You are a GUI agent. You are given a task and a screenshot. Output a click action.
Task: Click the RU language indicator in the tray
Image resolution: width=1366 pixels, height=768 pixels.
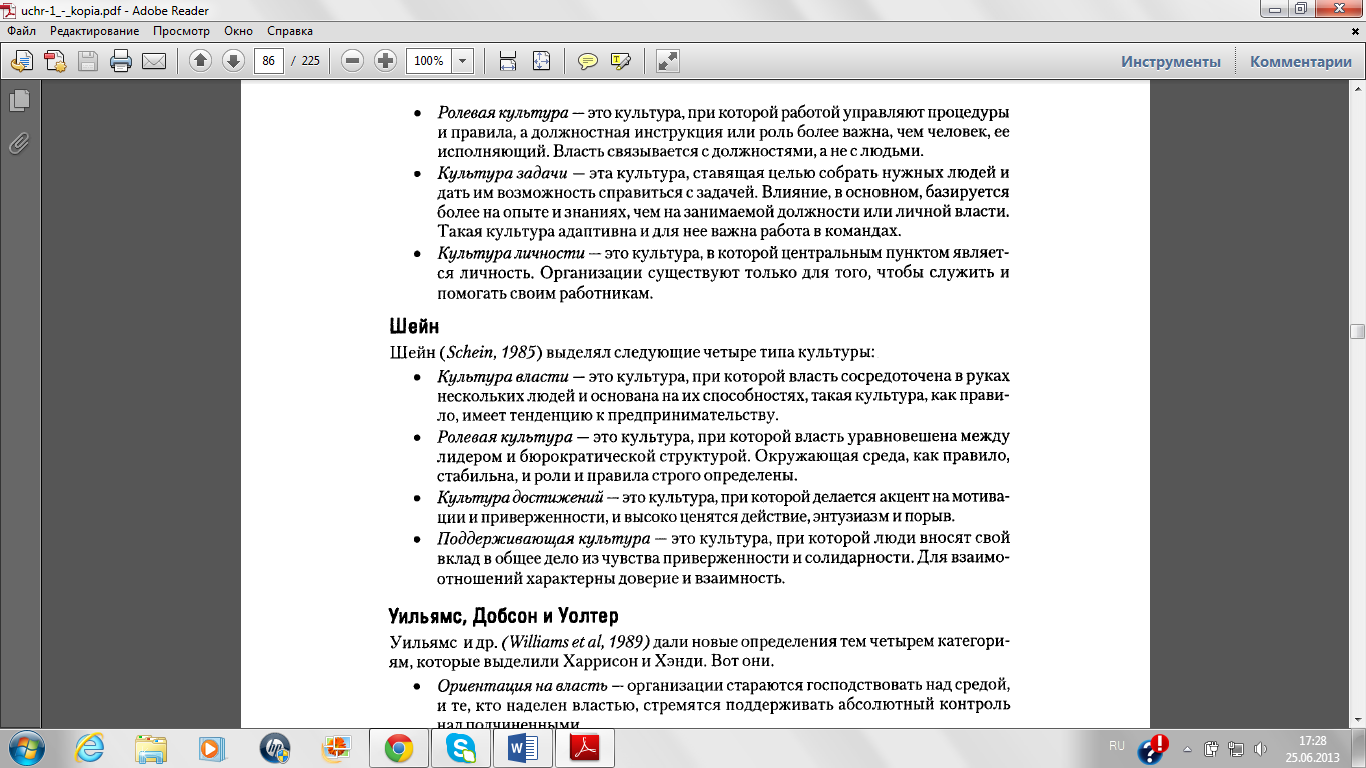tap(1117, 746)
